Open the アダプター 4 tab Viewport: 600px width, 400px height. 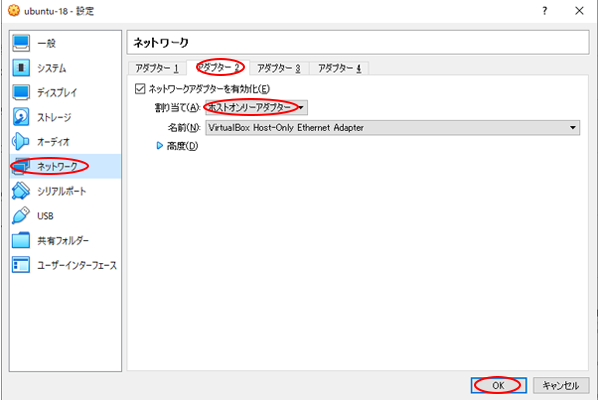tap(340, 68)
